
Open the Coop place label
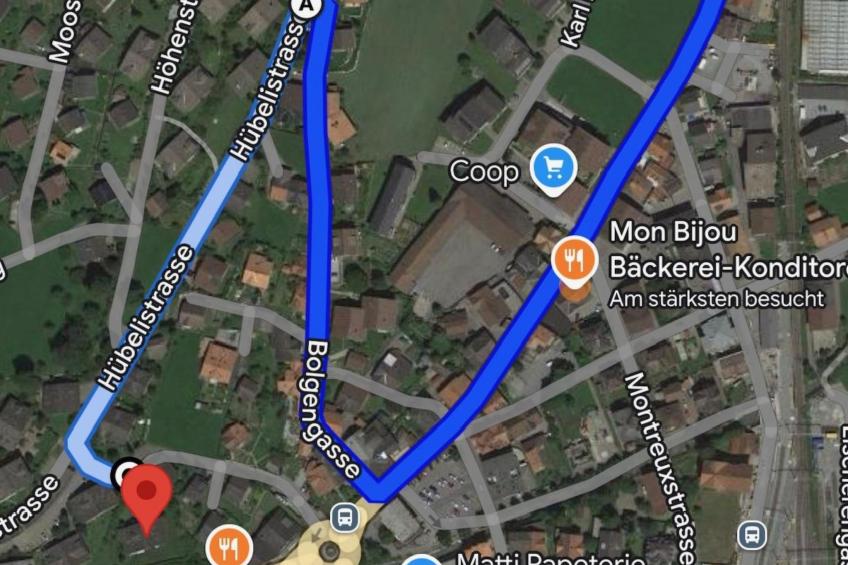pos(484,172)
